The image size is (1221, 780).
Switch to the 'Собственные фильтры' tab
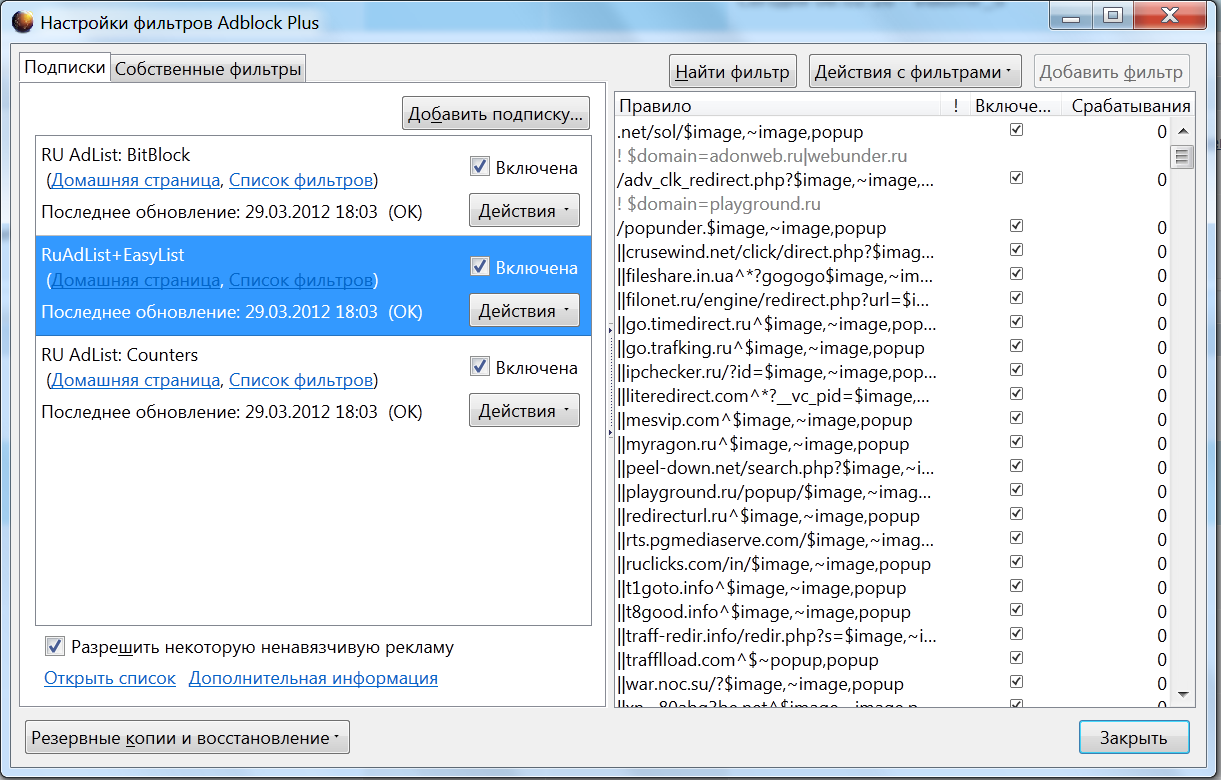click(208, 69)
